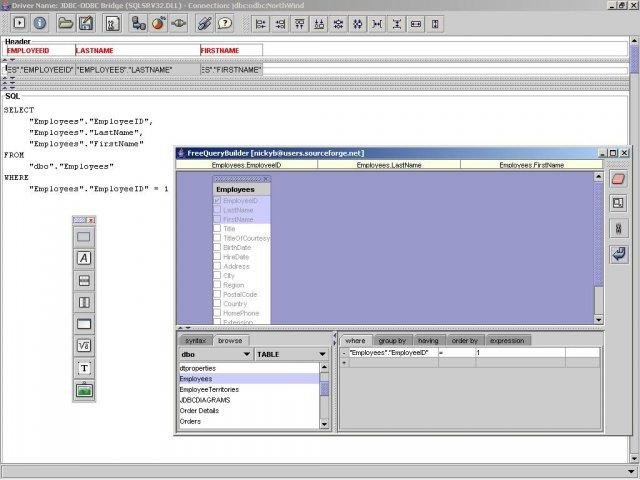
Task: Toggle the LastName column checkbox
Action: 217,210
